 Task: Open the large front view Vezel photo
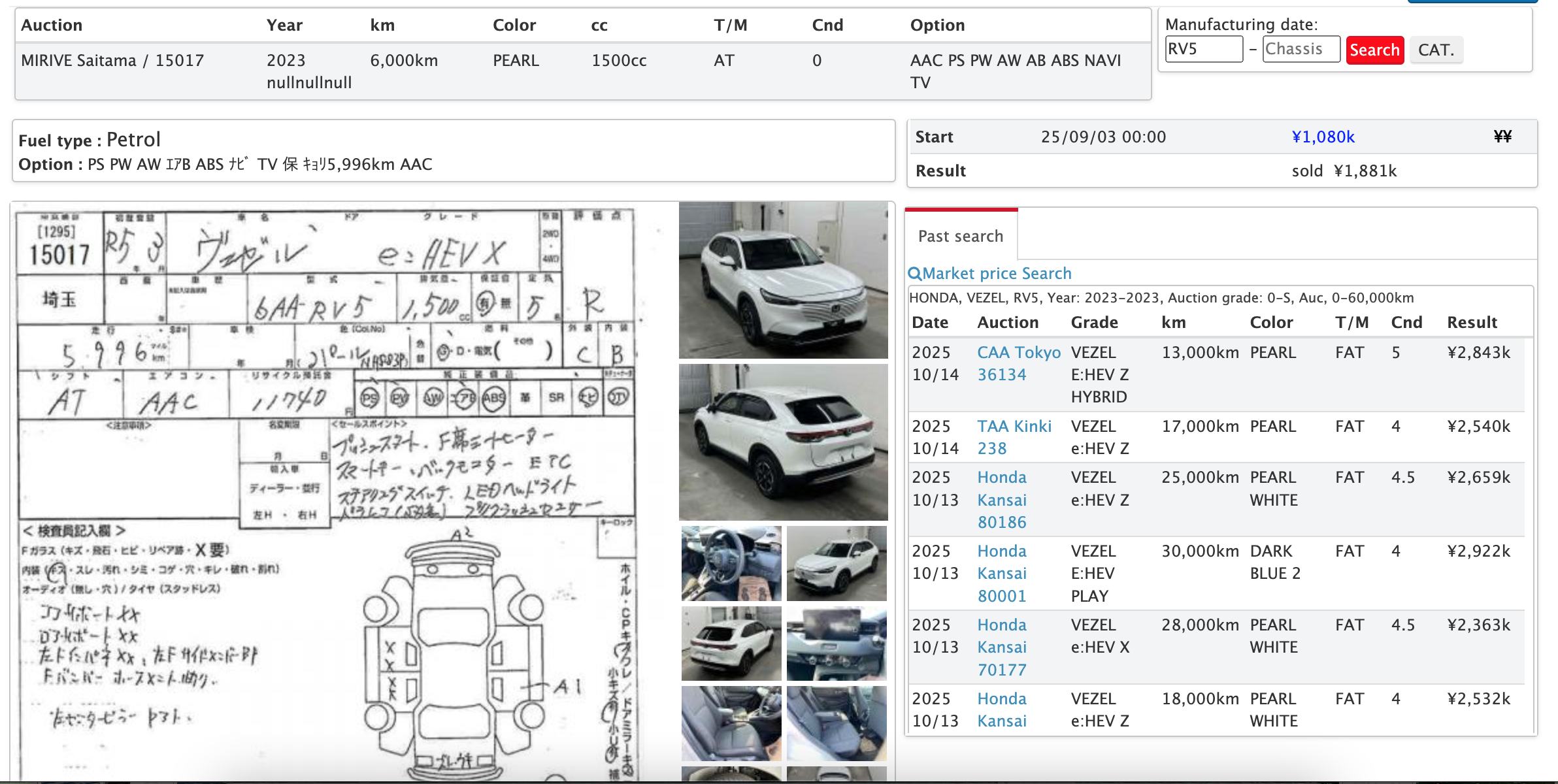pos(783,280)
